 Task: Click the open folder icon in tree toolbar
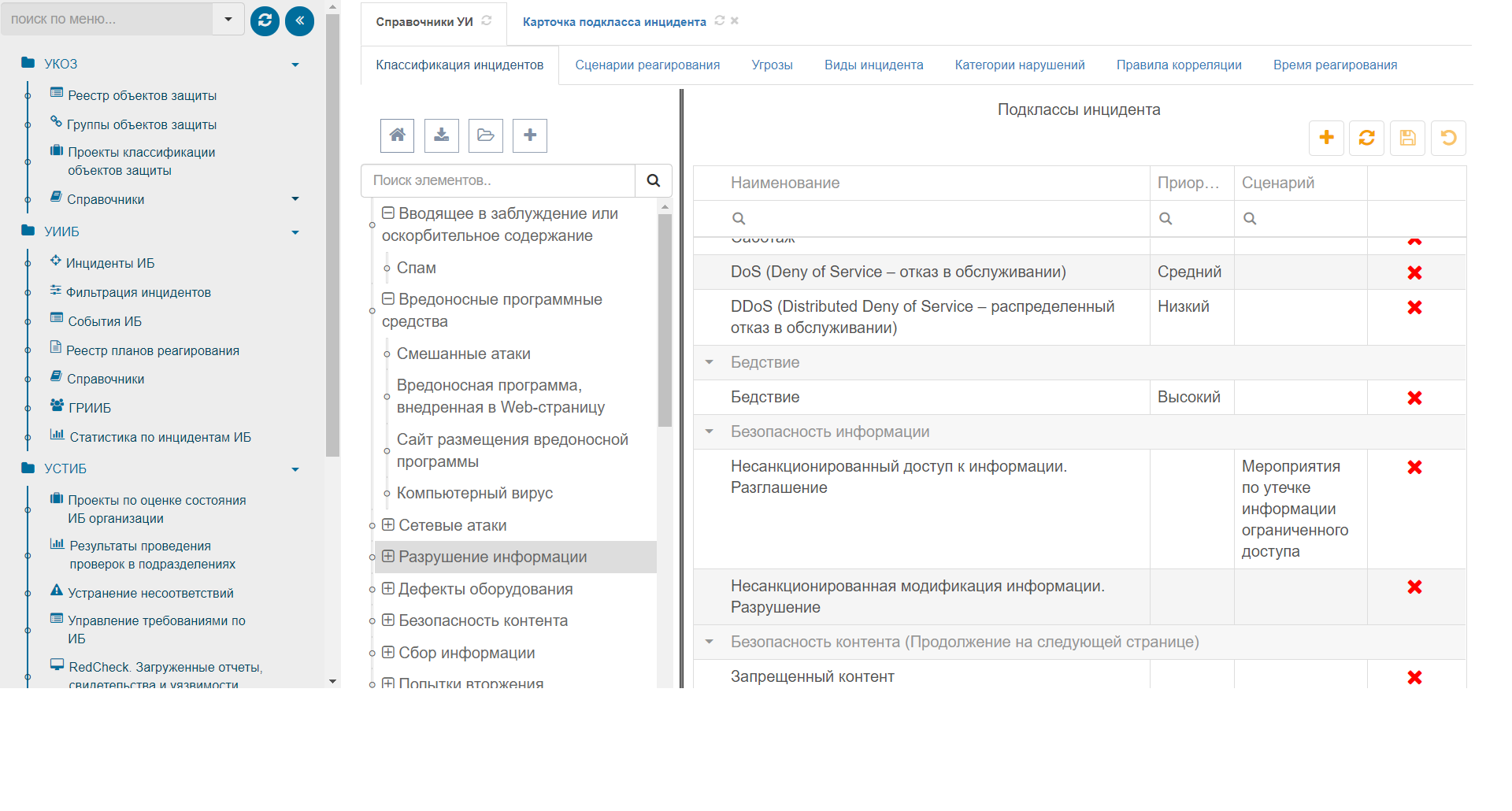(x=486, y=135)
